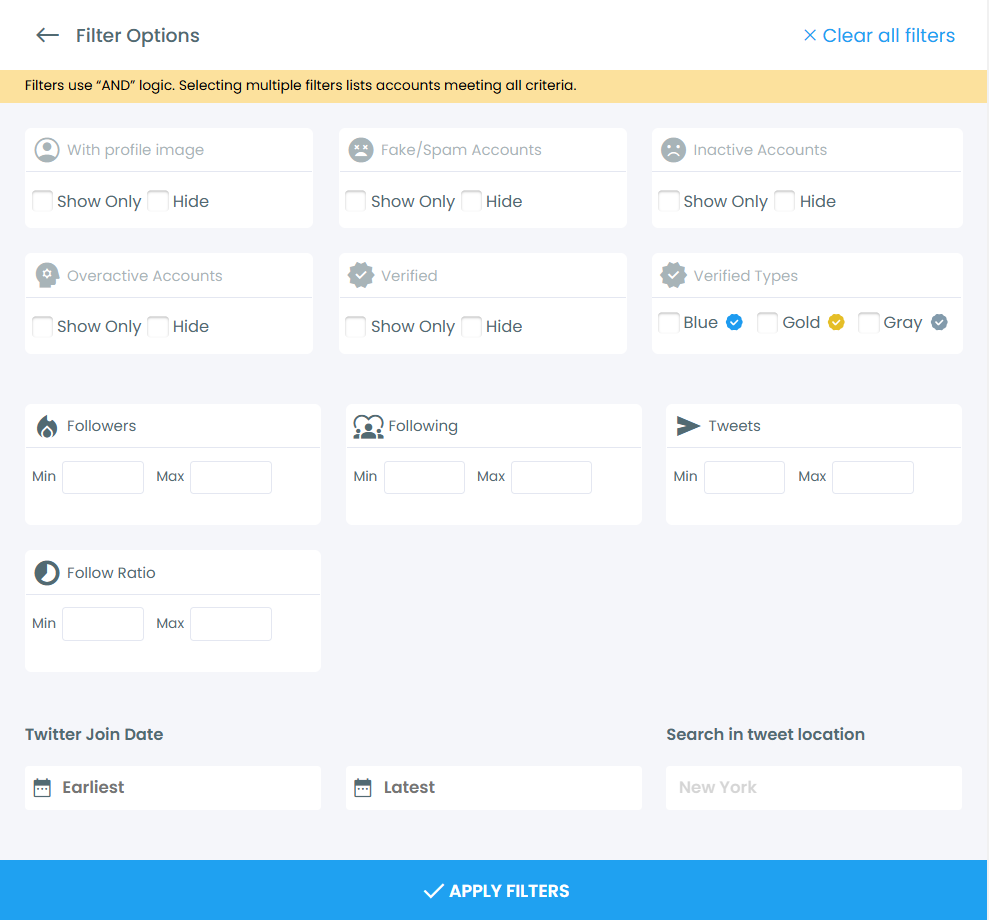The width and height of the screenshot is (989, 920).
Task: Click the back arrow to exit Filter Options
Action: pos(47,35)
